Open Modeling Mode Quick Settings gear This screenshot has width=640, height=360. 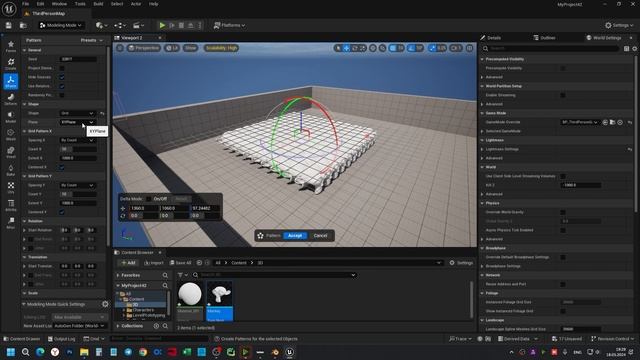click(105, 304)
